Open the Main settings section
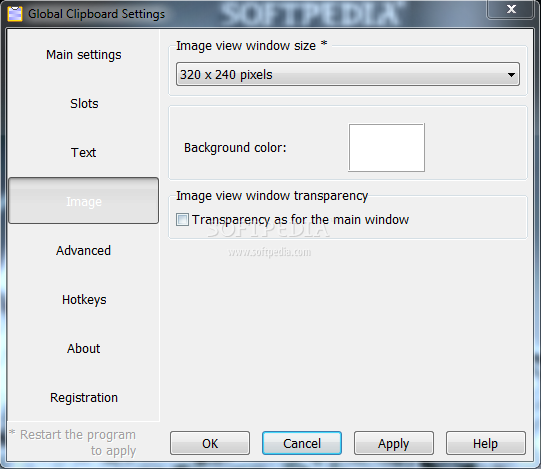Image resolution: width=541 pixels, height=469 pixels. point(83,55)
